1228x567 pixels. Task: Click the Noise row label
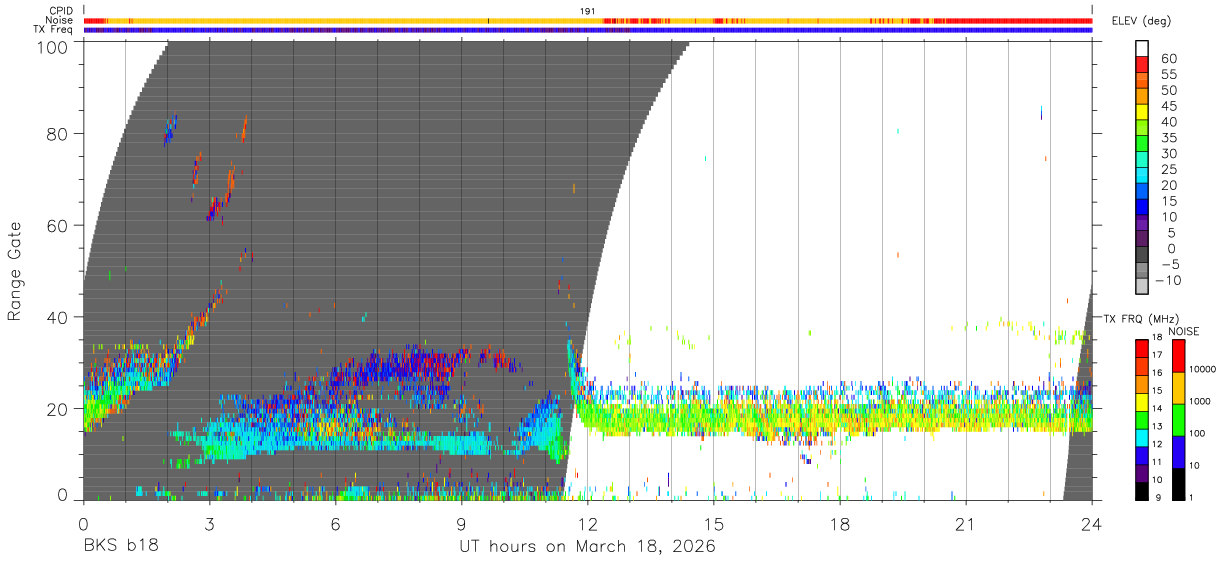60,20
